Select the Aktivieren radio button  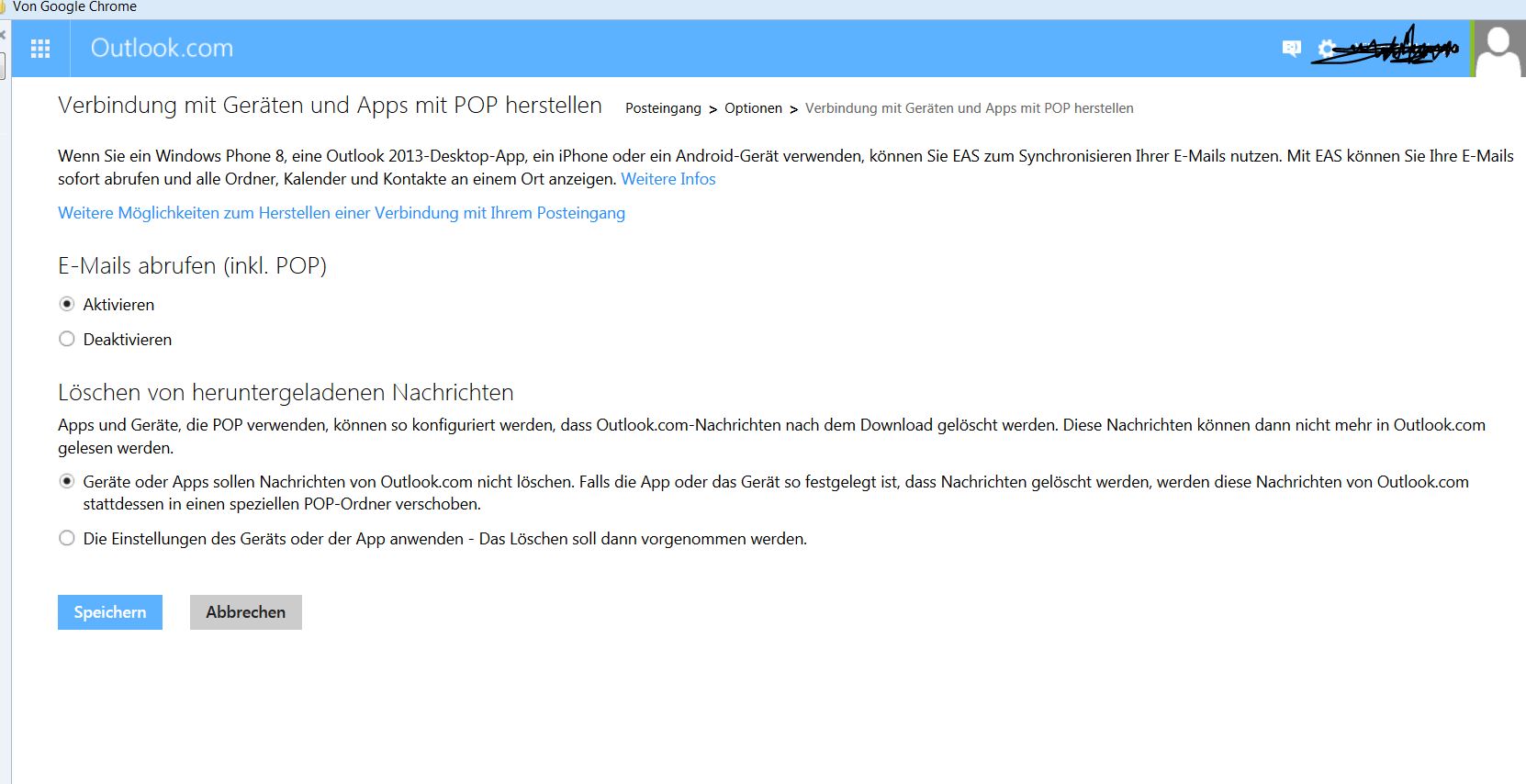pos(67,304)
